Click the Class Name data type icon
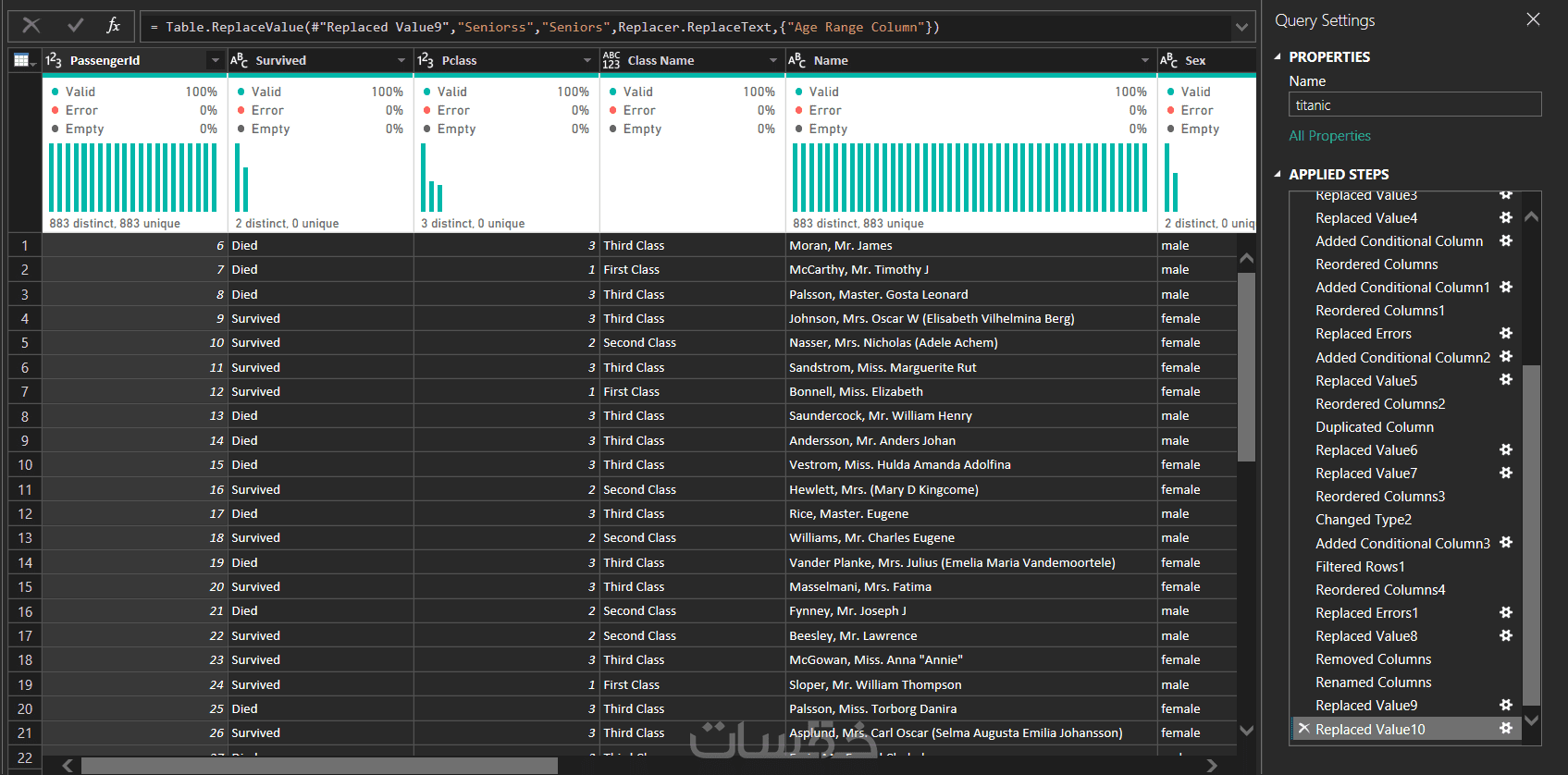1568x775 pixels. [x=611, y=60]
